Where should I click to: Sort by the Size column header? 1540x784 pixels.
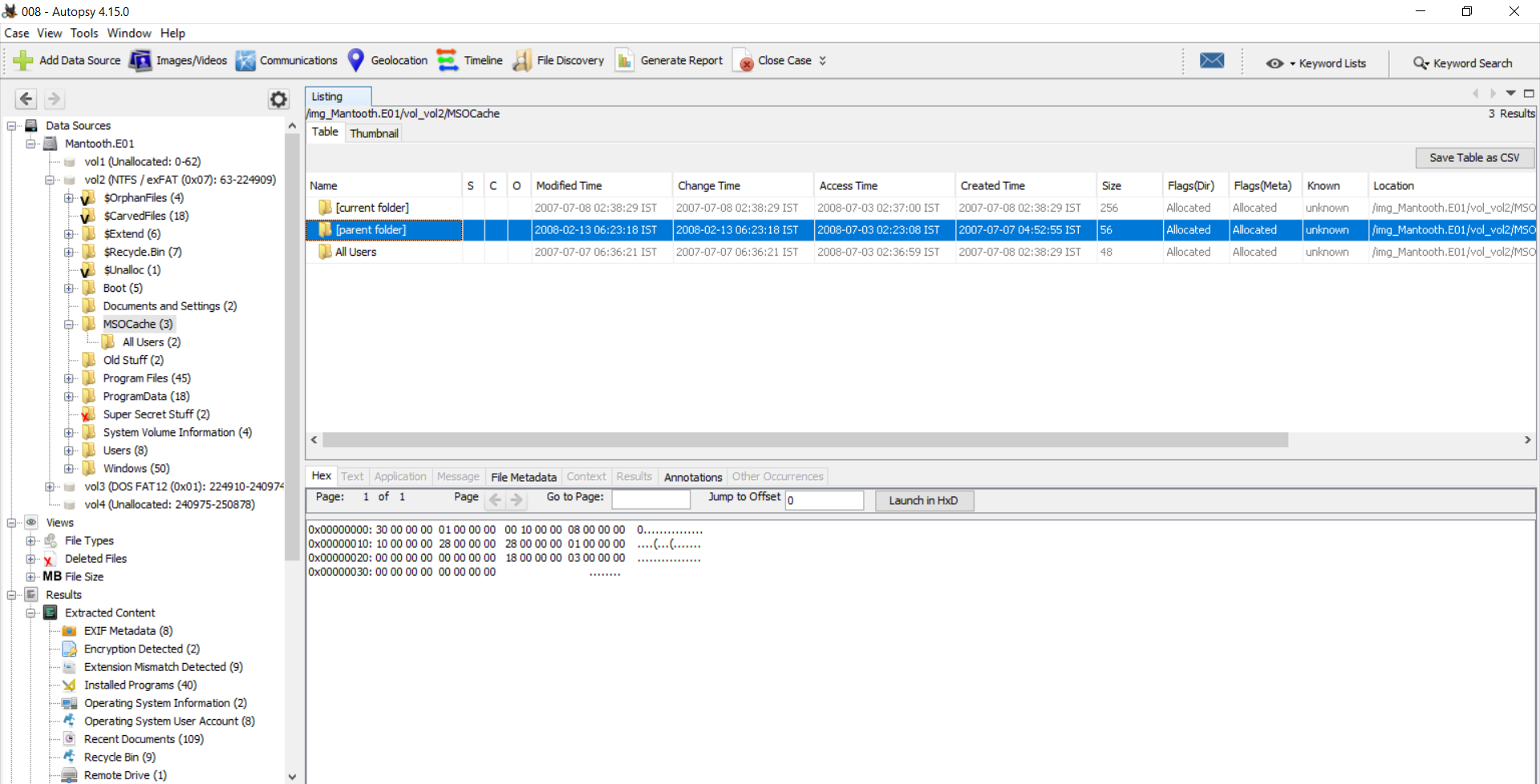pos(1129,185)
